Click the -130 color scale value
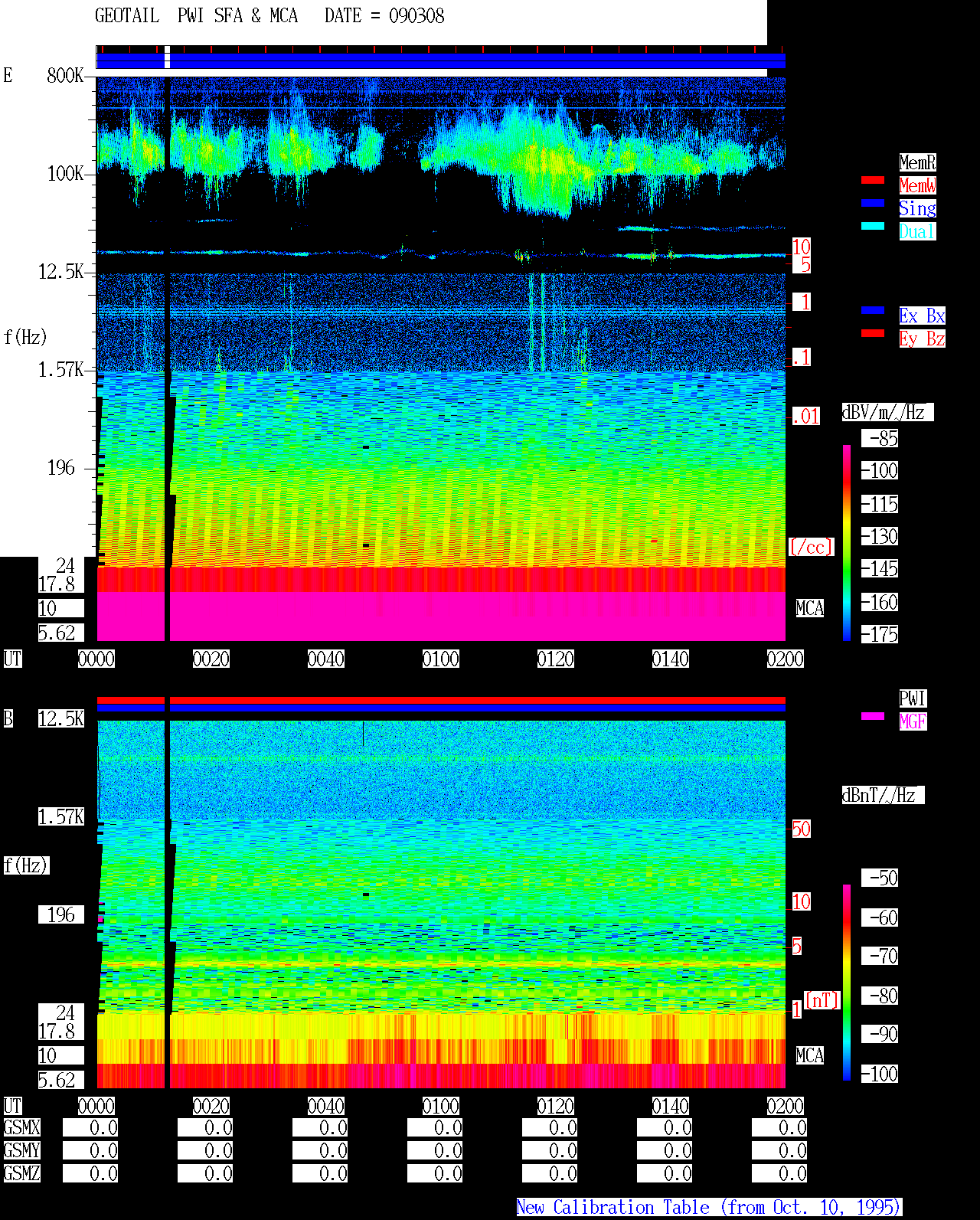 click(x=880, y=536)
